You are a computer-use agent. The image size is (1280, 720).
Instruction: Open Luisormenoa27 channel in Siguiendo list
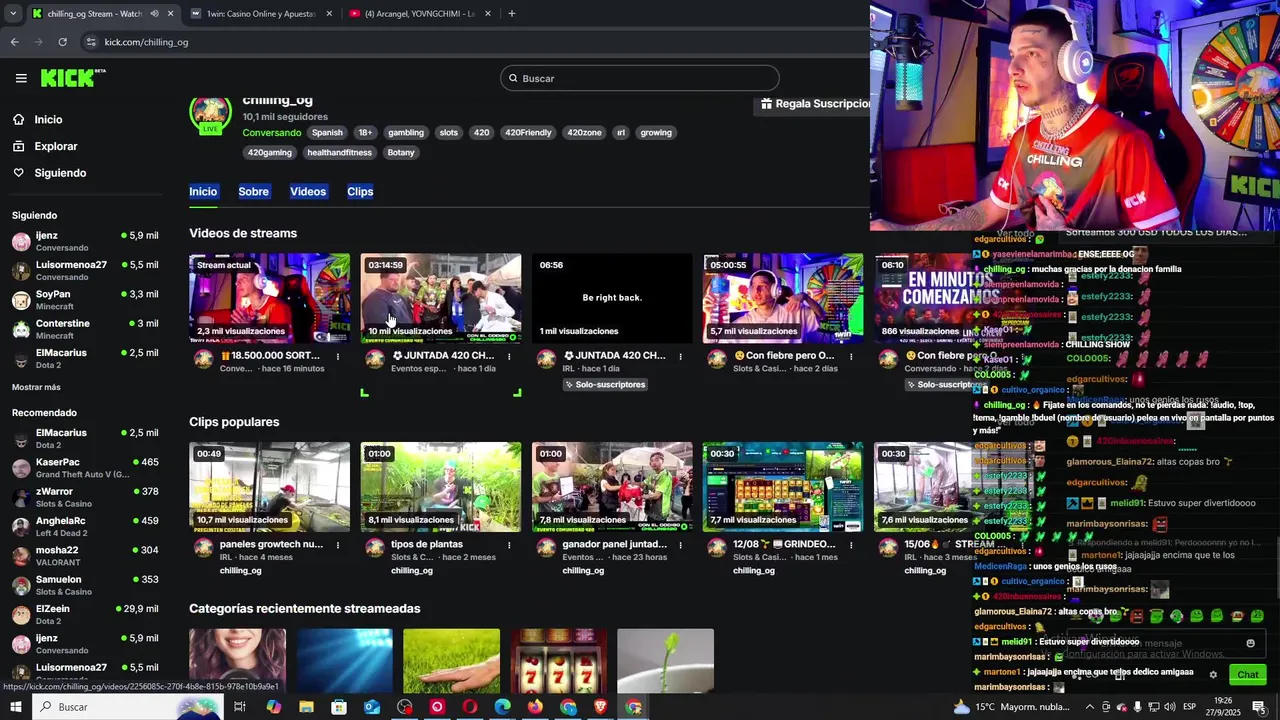(85, 270)
